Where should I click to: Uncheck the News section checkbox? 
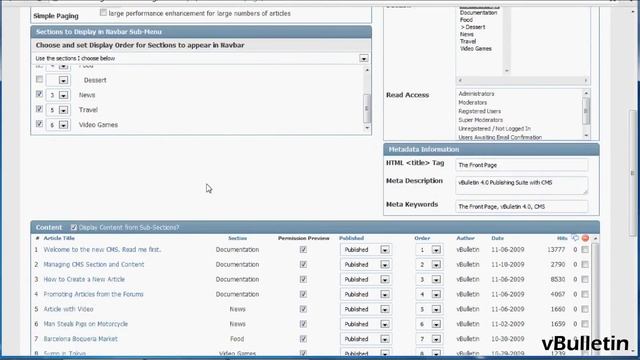pos(40,94)
